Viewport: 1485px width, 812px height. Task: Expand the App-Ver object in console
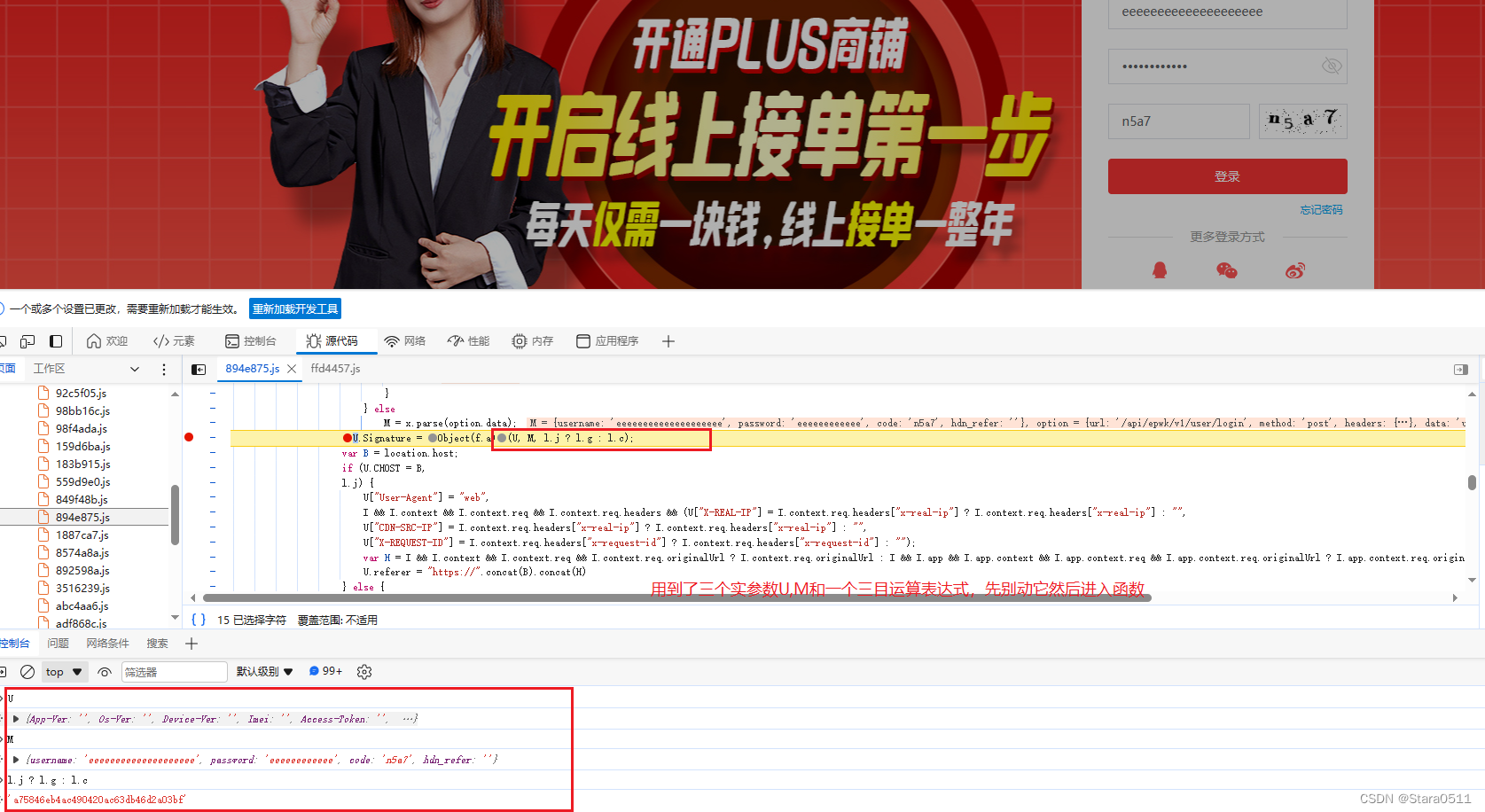pos(16,719)
